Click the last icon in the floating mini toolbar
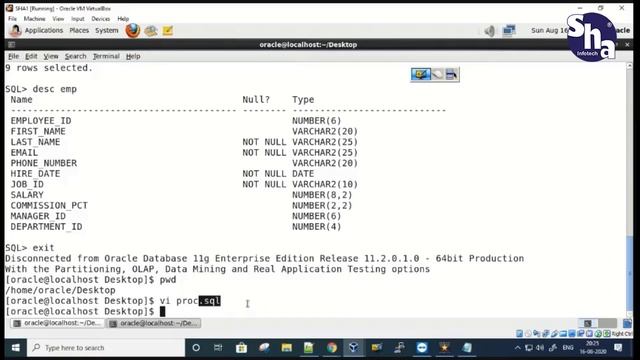Screen dimensions: 640x360 pos(451,74)
